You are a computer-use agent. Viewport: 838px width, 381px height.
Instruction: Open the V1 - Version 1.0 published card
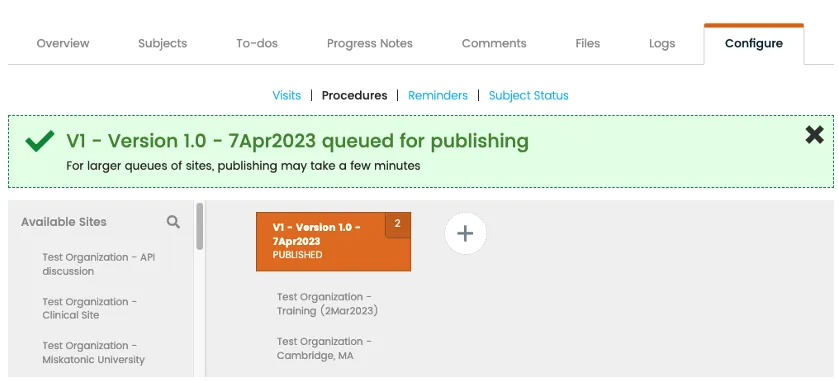coord(333,242)
